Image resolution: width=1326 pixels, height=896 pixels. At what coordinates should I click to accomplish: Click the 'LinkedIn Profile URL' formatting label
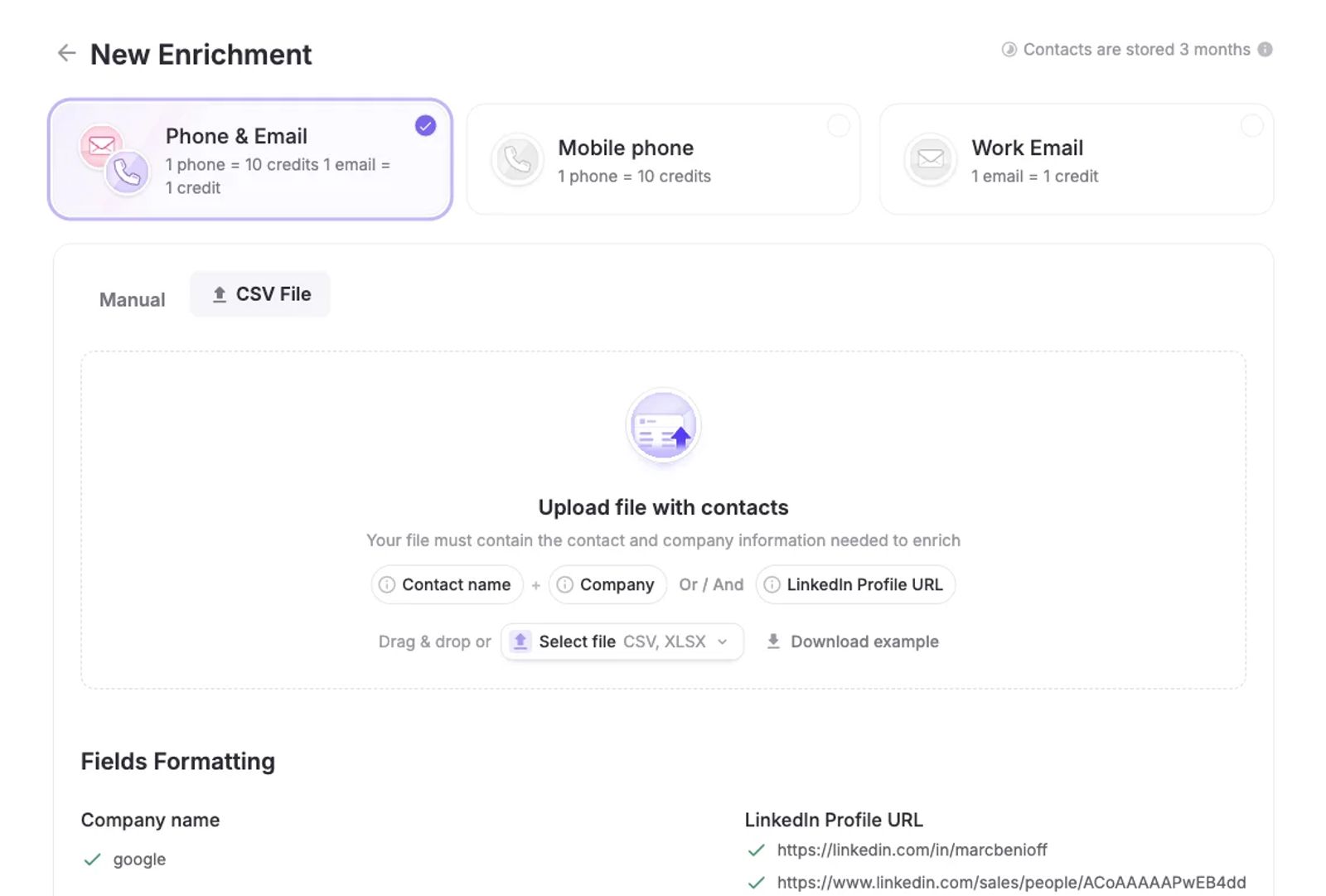pyautogui.click(x=834, y=820)
